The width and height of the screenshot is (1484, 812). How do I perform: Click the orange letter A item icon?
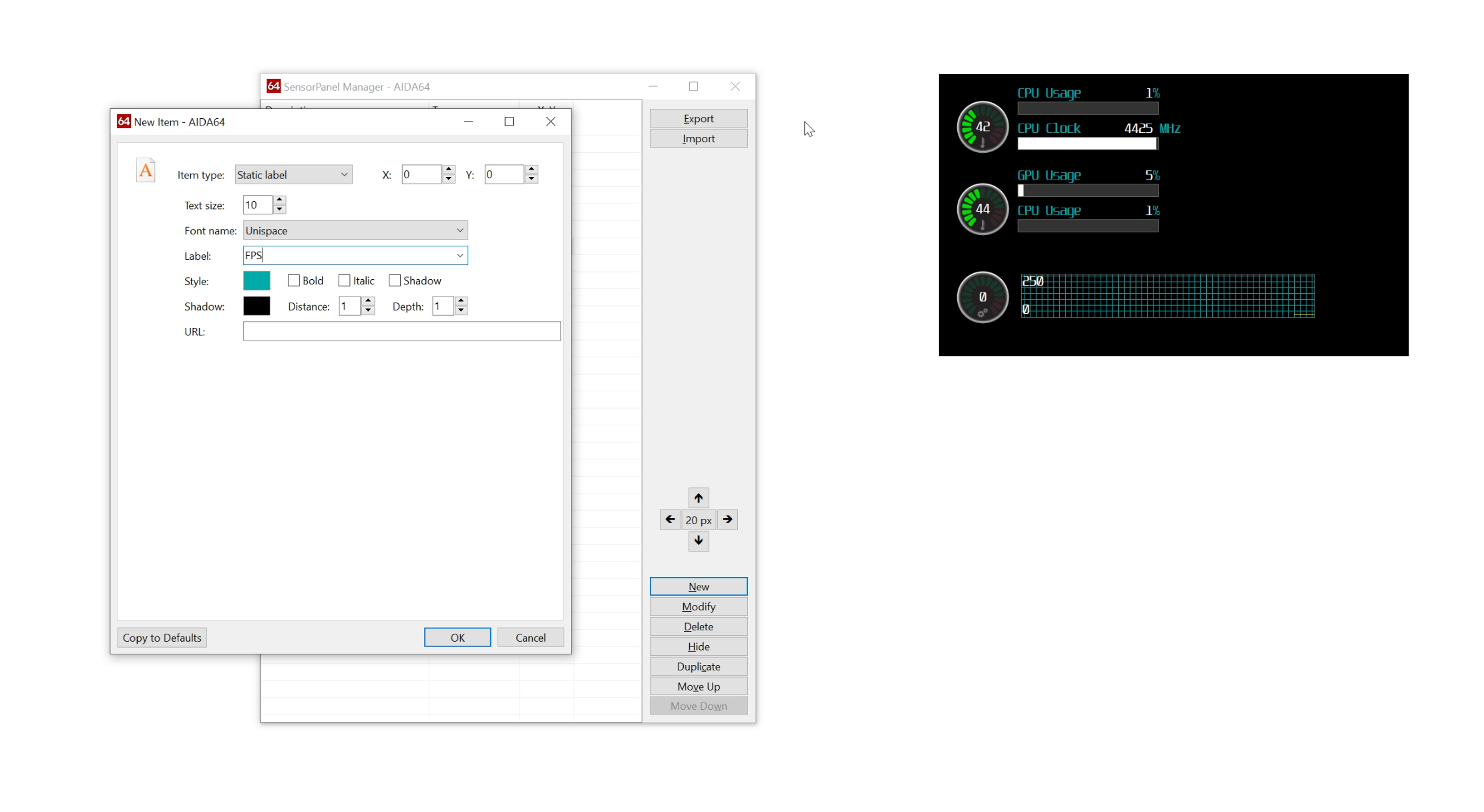[x=146, y=171]
